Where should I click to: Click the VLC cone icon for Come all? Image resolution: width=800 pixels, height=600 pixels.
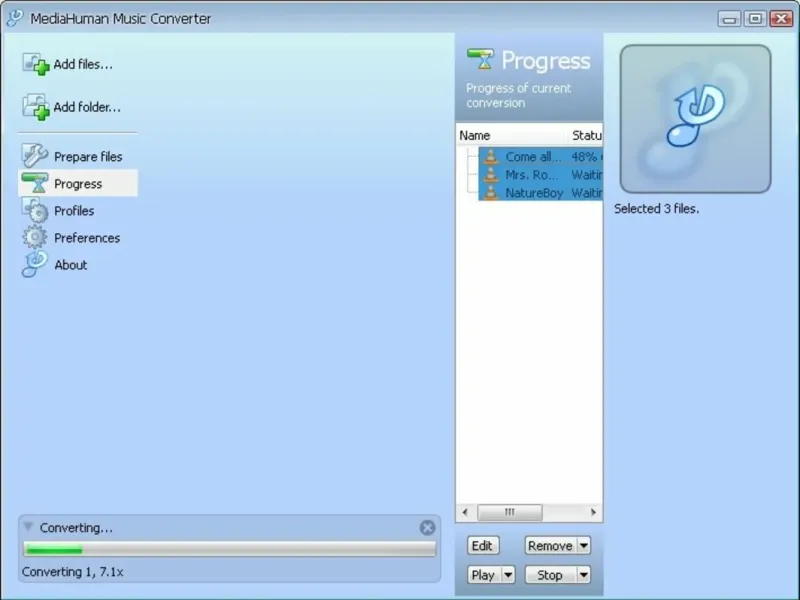coord(491,156)
